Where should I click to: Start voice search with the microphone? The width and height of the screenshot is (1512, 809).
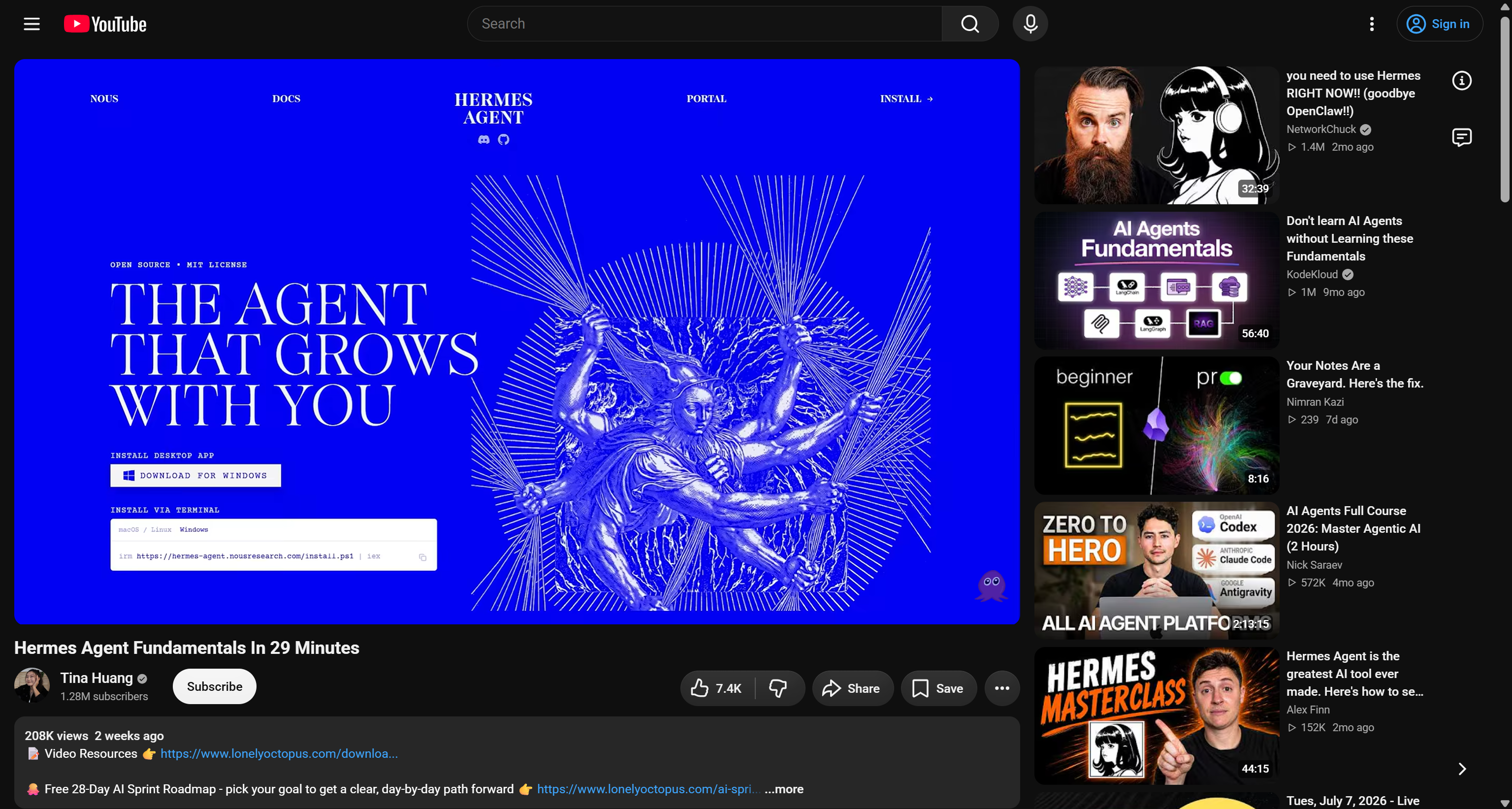pos(1030,24)
